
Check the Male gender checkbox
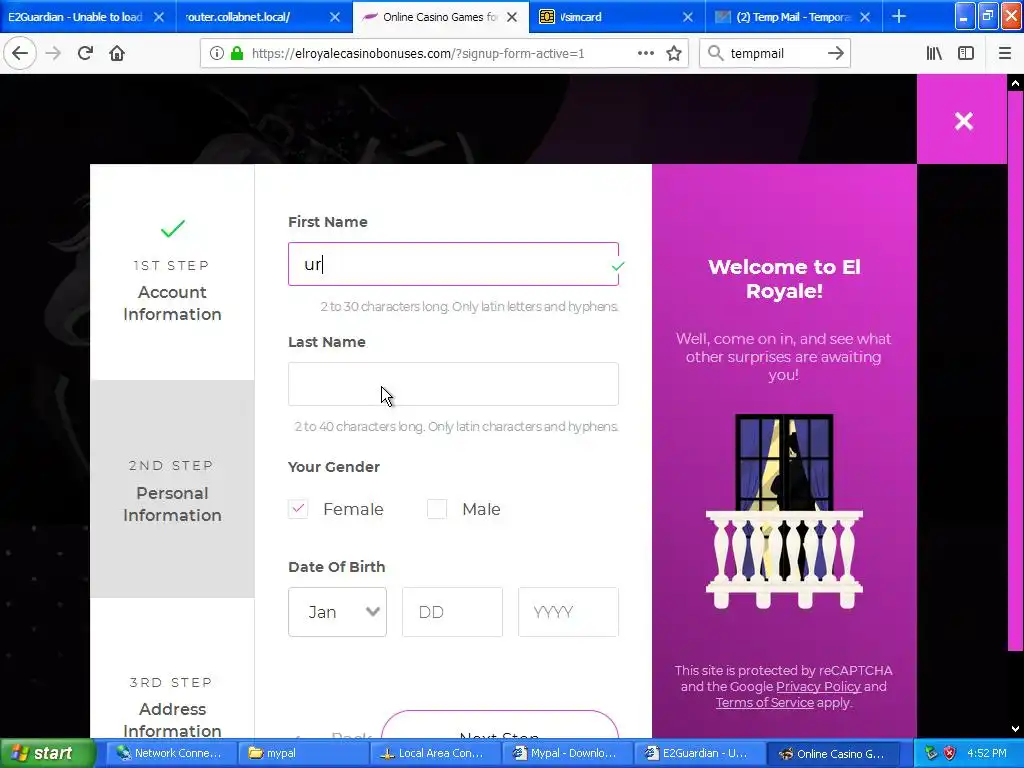pos(437,508)
